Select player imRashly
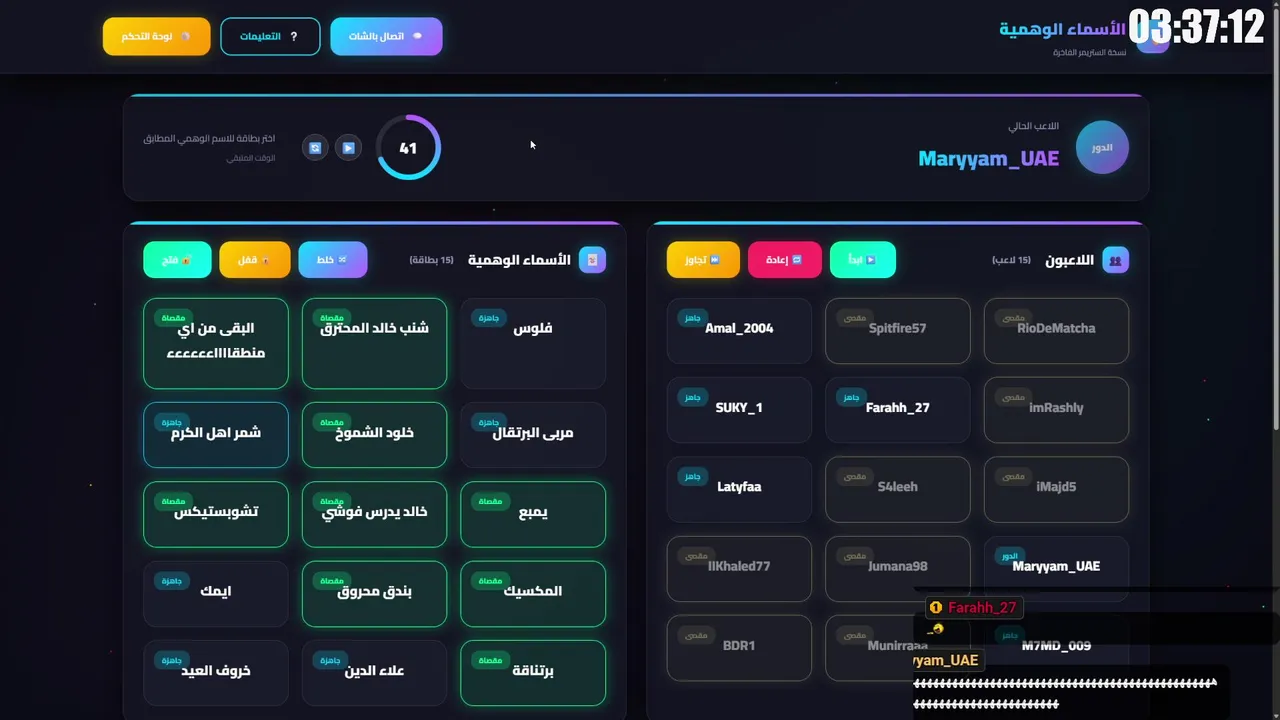Image resolution: width=1280 pixels, height=720 pixels. tap(1056, 409)
